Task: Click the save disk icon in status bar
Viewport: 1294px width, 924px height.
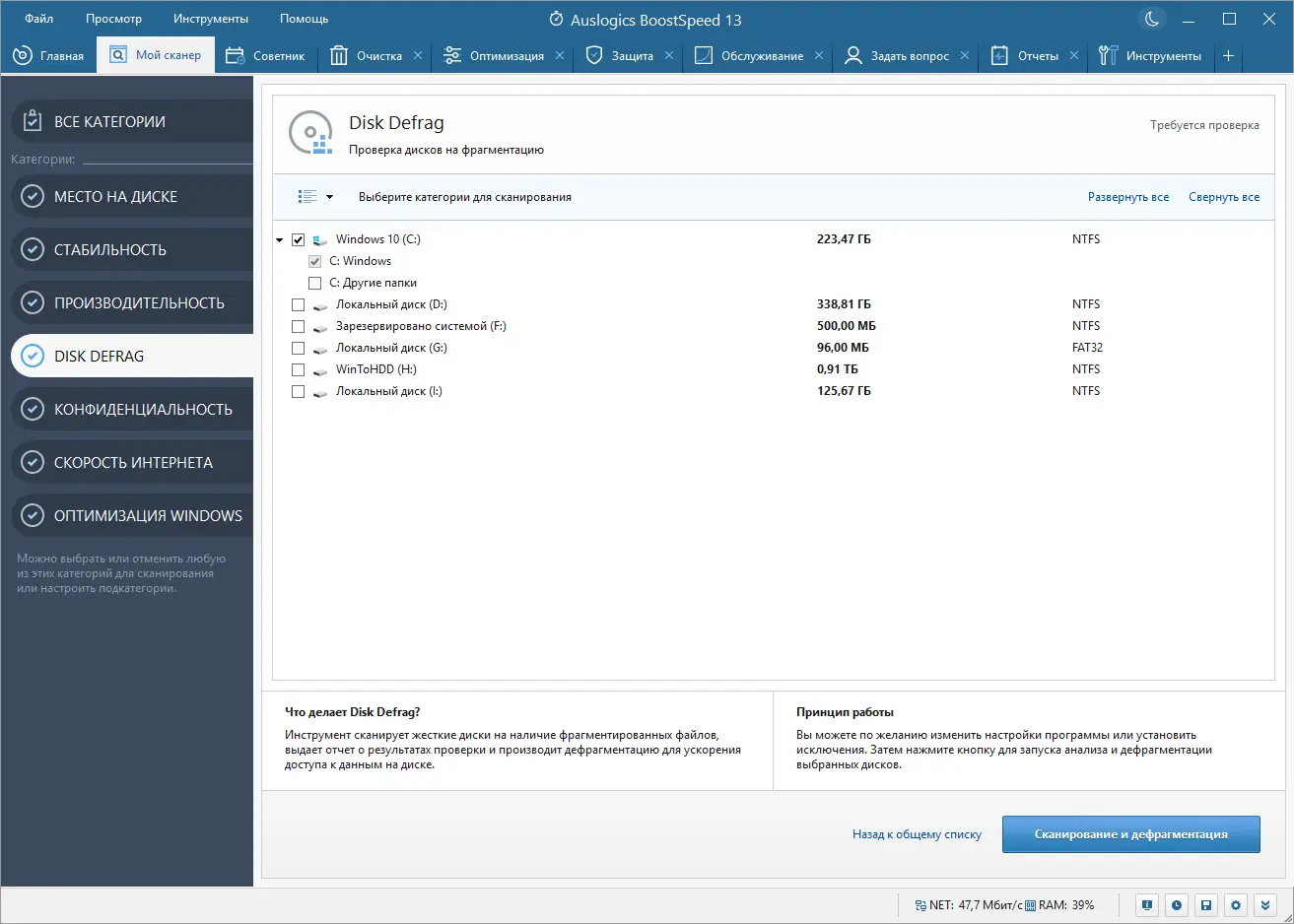Action: (1206, 904)
